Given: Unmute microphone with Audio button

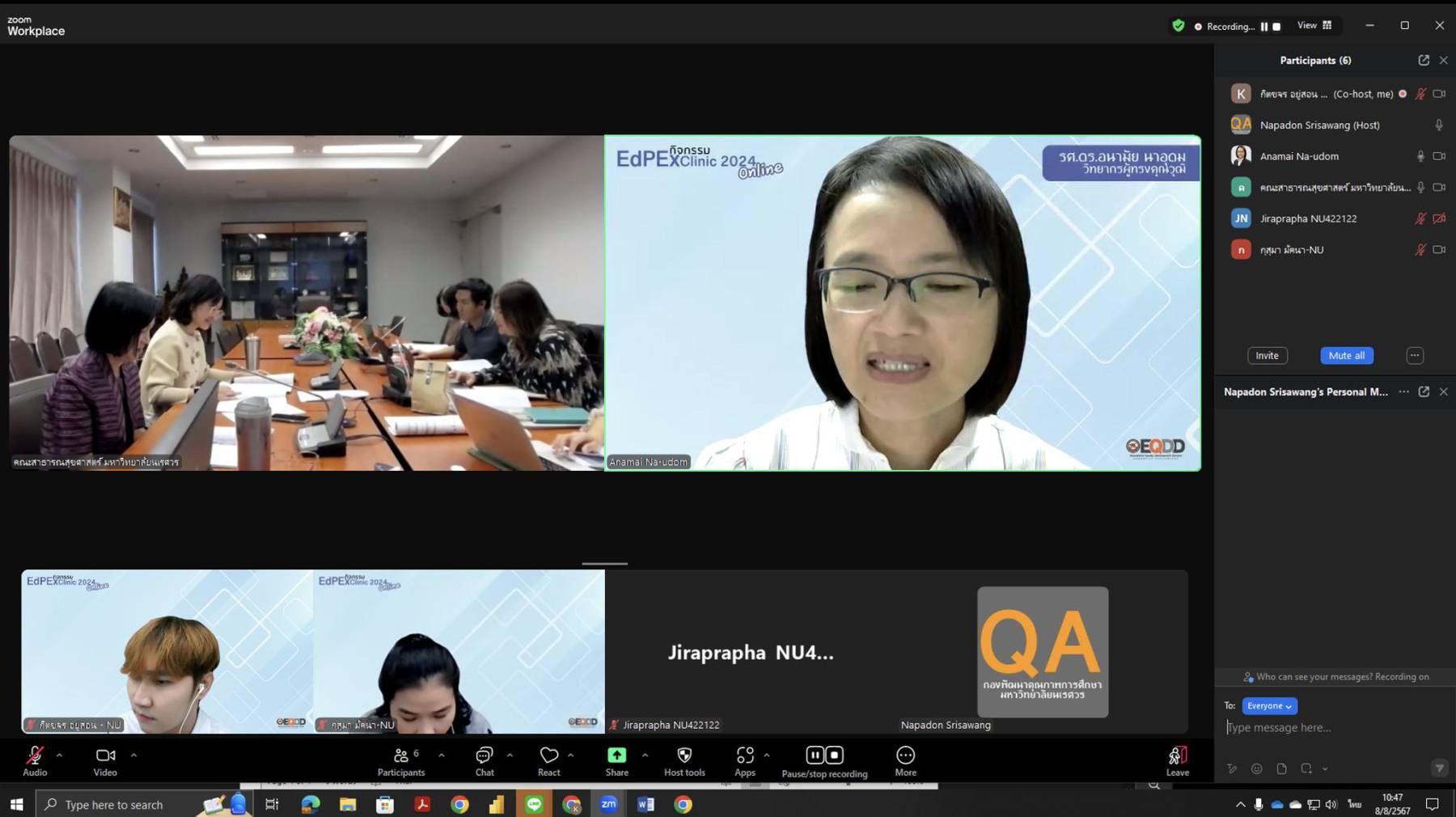Looking at the screenshot, I should (x=35, y=760).
